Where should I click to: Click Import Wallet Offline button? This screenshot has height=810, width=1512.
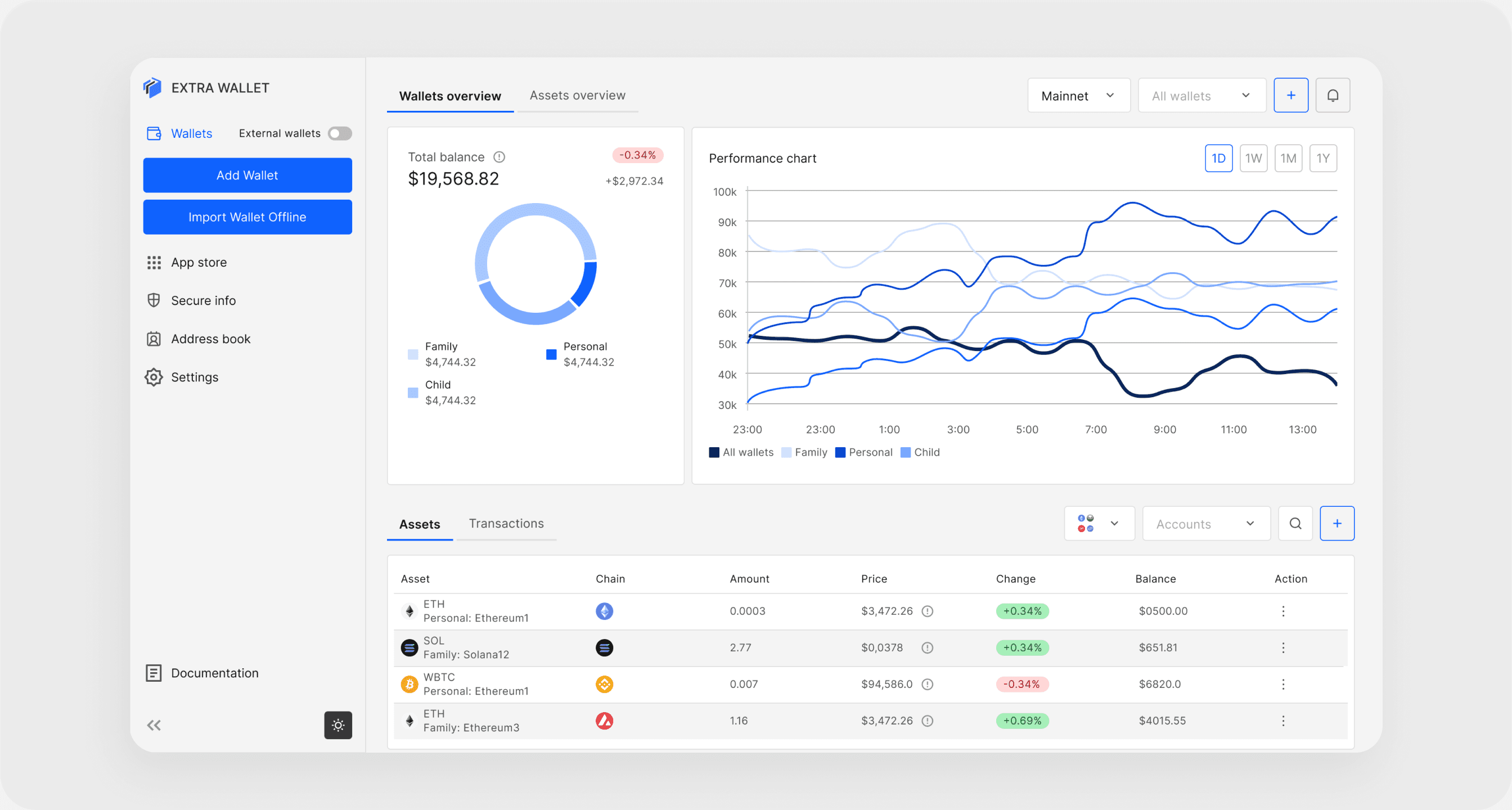pyautogui.click(x=247, y=217)
